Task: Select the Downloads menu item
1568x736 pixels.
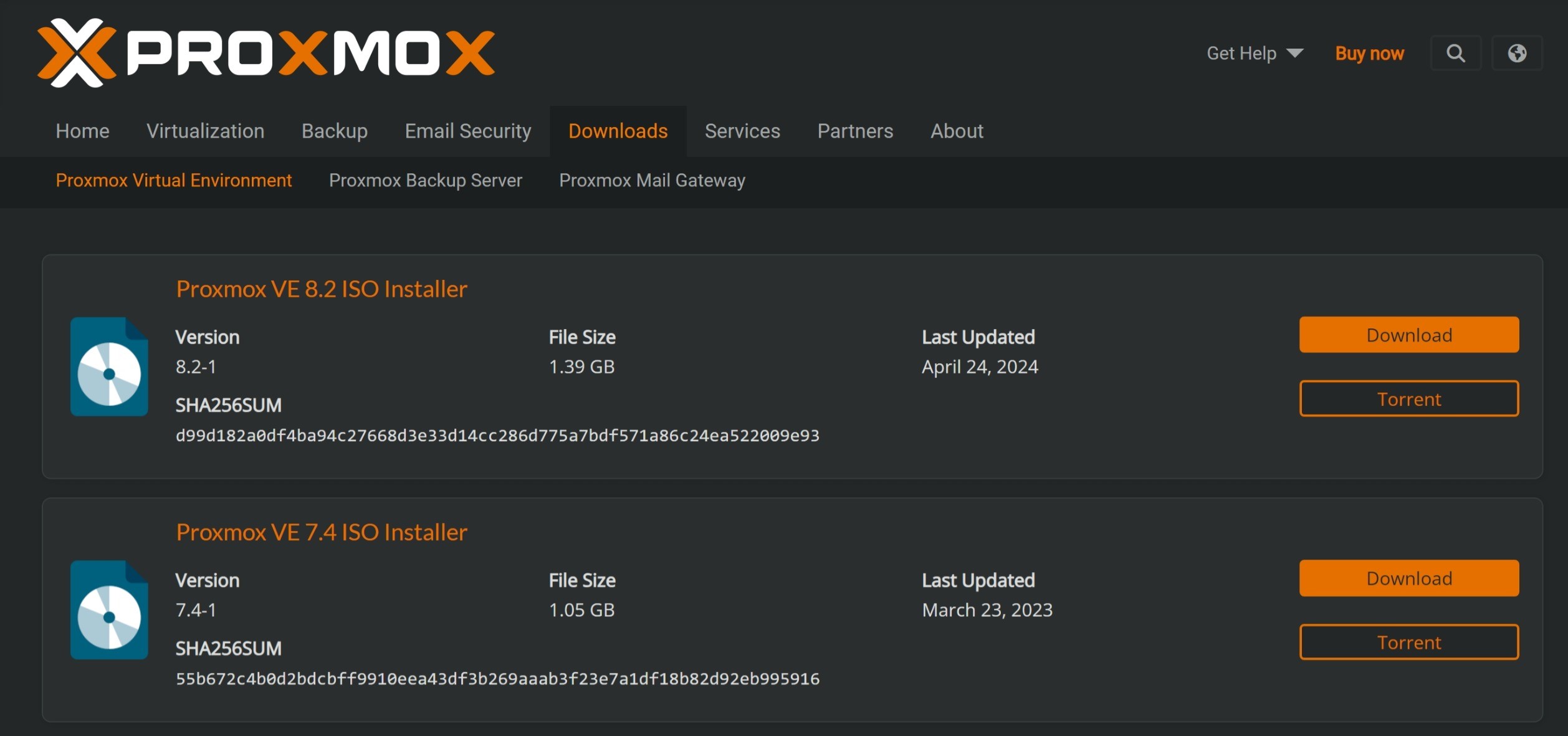Action: pos(618,131)
